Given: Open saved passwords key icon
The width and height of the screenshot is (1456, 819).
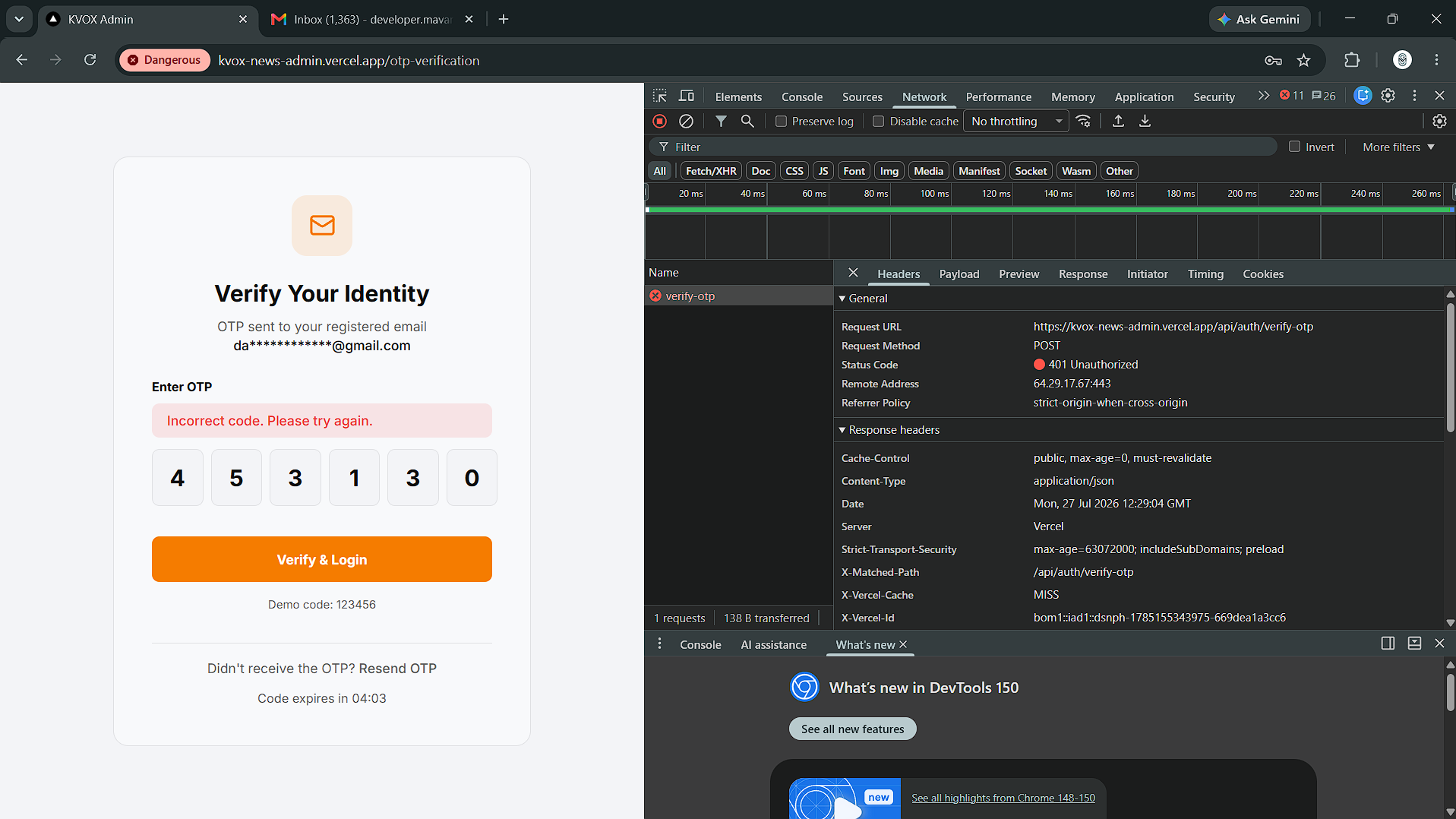Looking at the screenshot, I should tap(1274, 60).
